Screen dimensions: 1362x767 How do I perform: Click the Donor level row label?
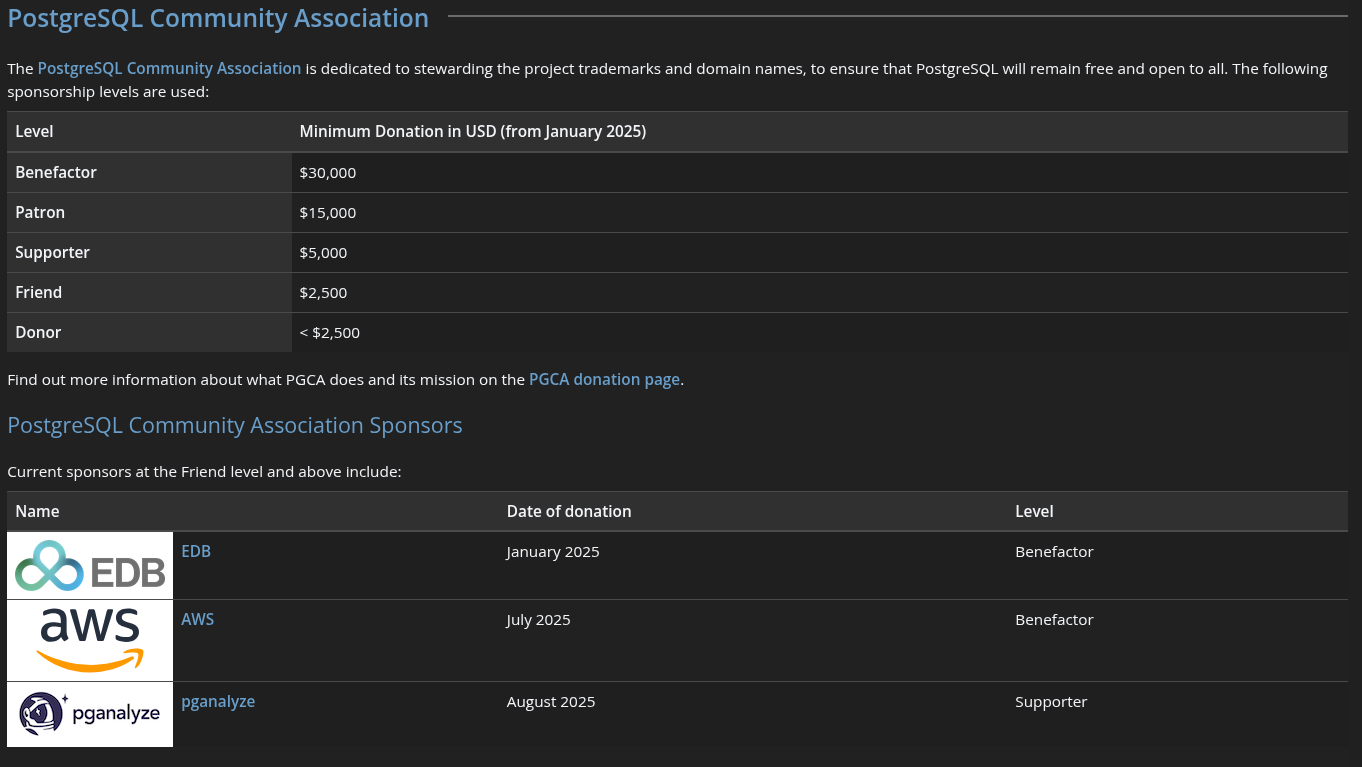click(149, 332)
